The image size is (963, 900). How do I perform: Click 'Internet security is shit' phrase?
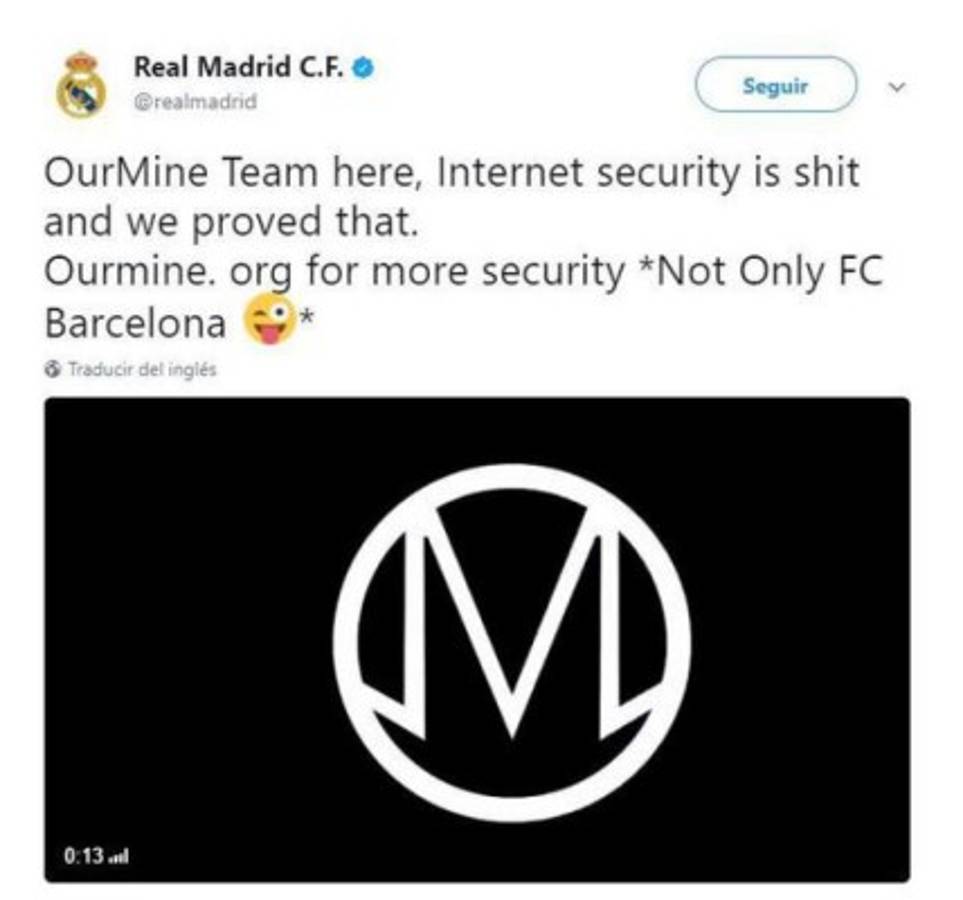[x=647, y=172]
